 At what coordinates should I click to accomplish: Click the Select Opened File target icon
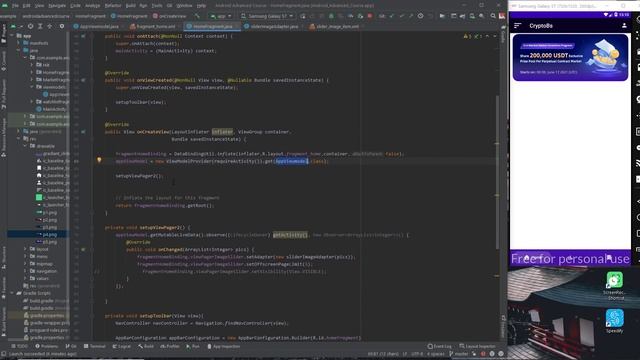[x=31, y=26]
